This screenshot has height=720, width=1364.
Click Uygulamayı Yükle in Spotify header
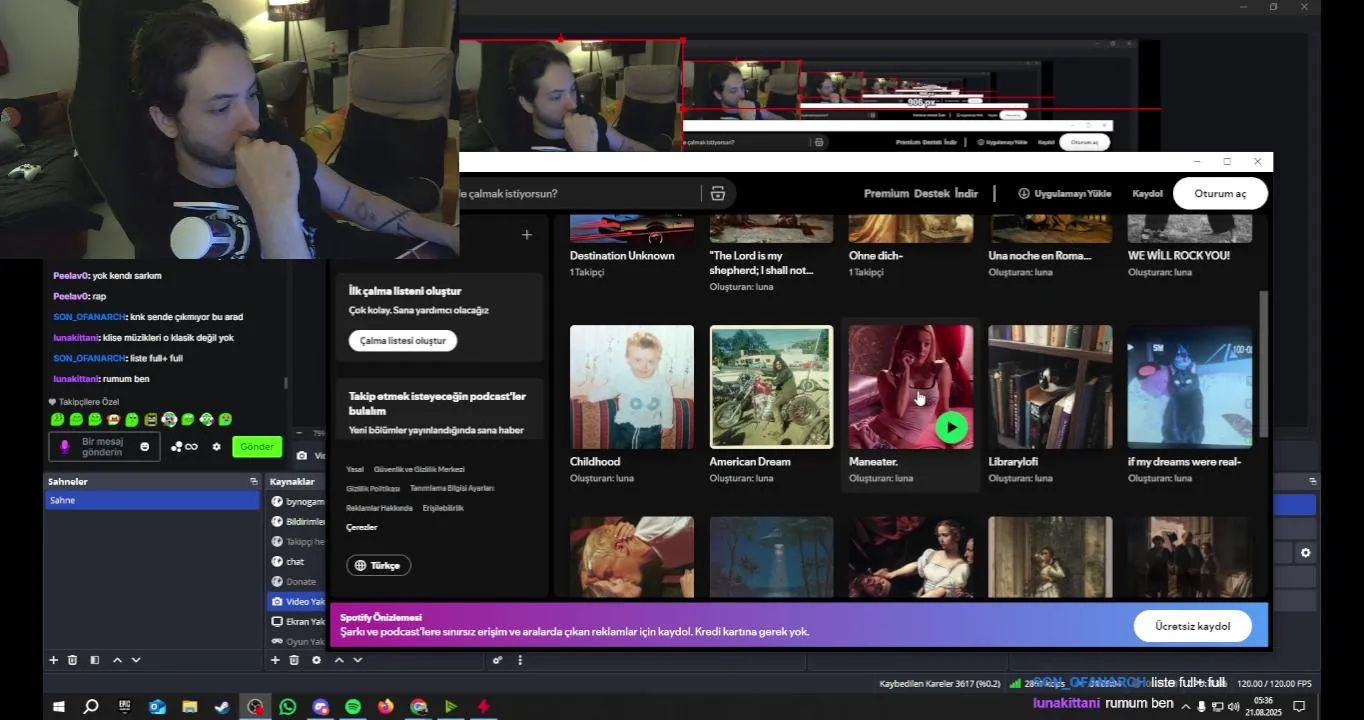[1064, 193]
